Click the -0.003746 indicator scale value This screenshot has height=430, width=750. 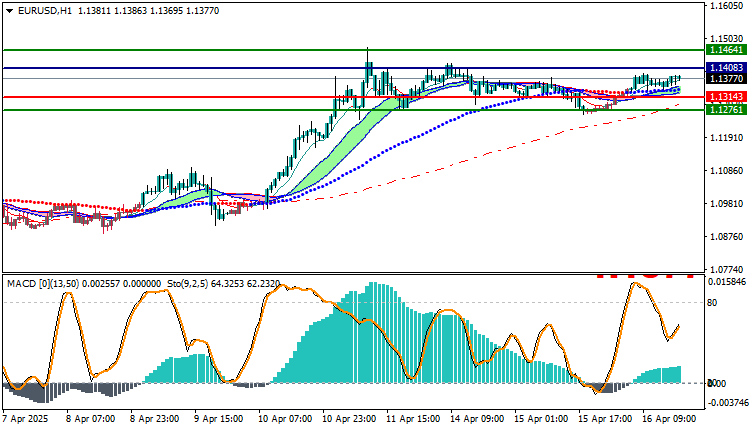(x=727, y=403)
